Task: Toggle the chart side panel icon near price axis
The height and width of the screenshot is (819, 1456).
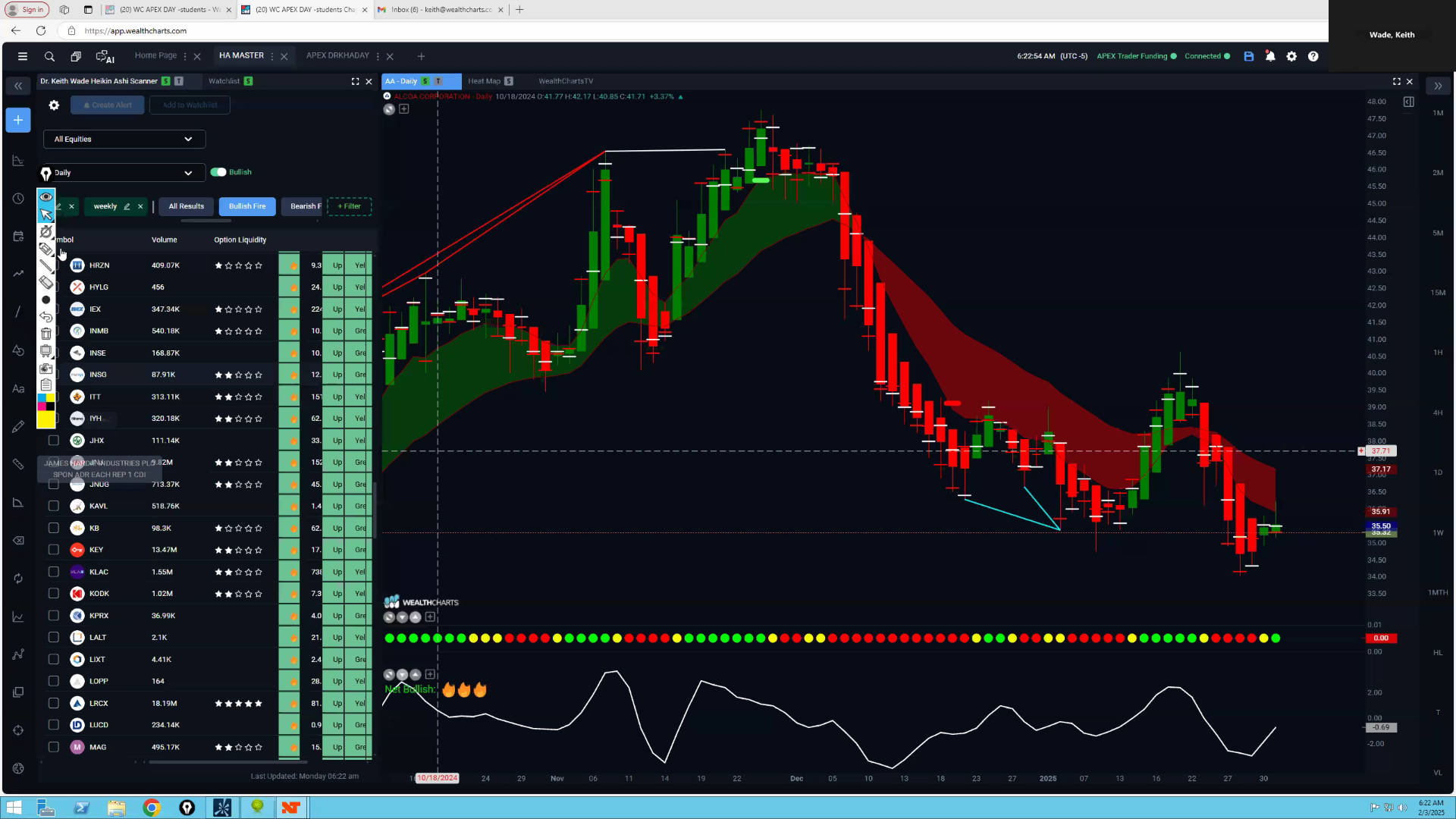Action: point(1408,102)
